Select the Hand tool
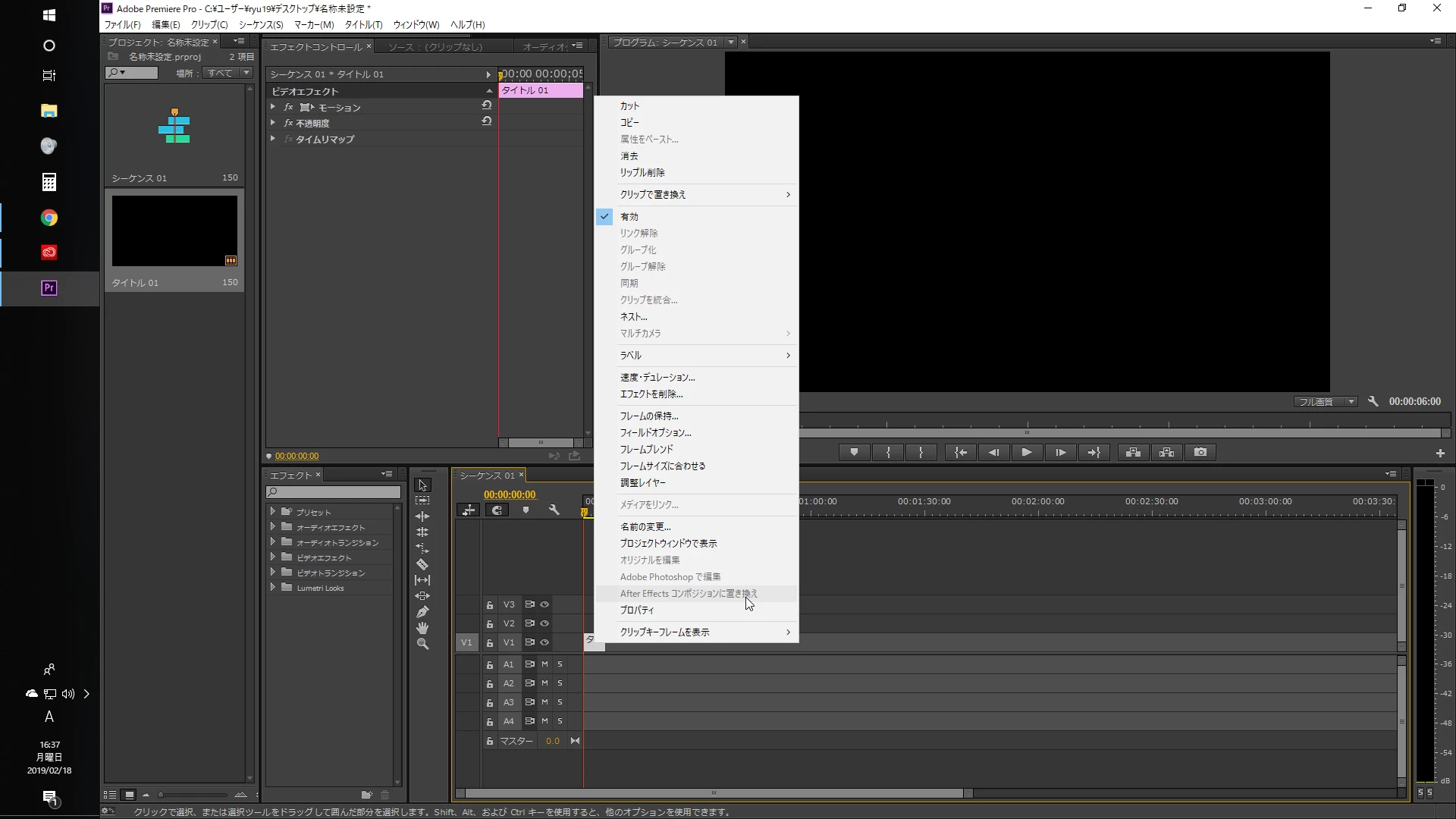 422,628
